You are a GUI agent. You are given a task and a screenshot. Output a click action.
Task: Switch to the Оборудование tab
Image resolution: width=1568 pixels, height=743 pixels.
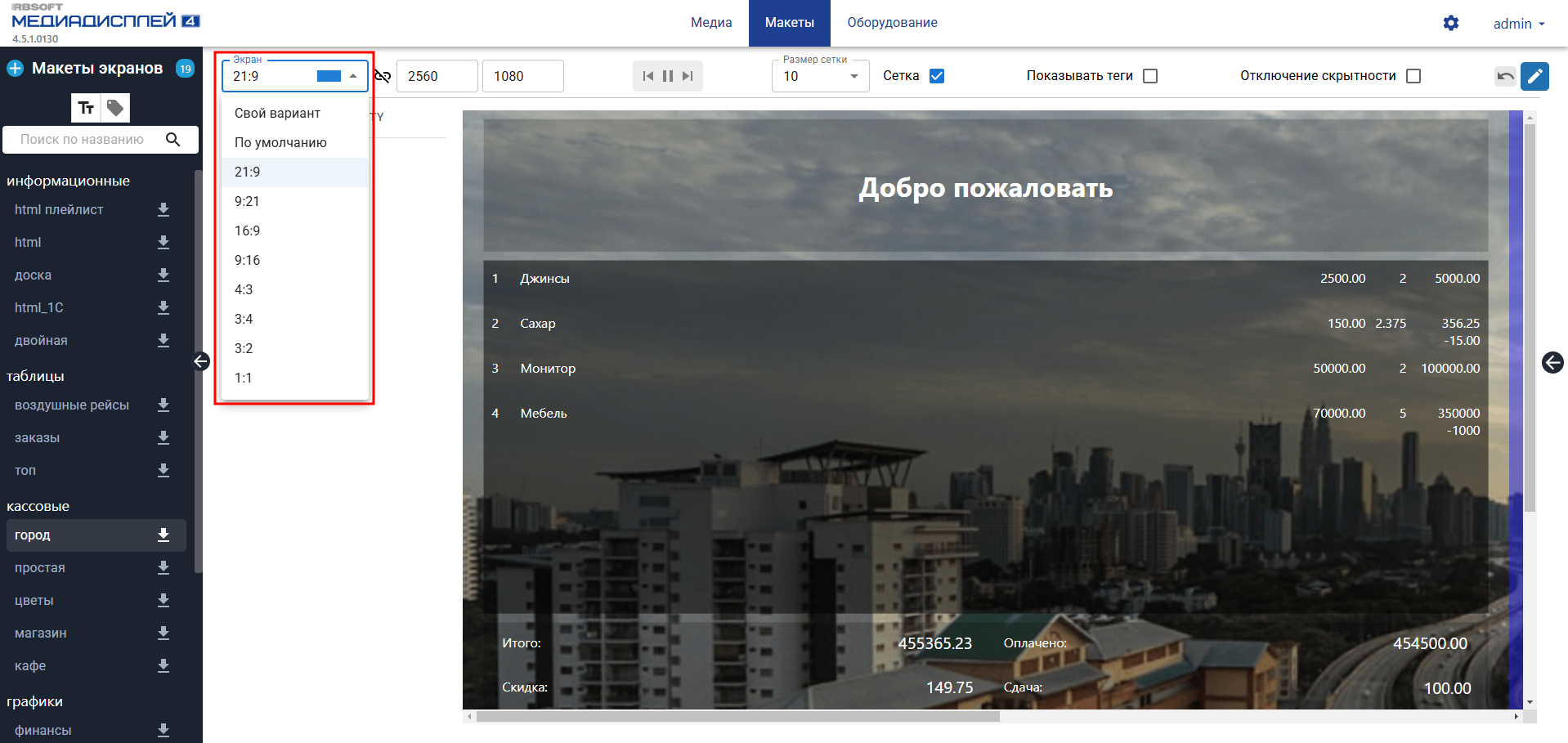892,23
